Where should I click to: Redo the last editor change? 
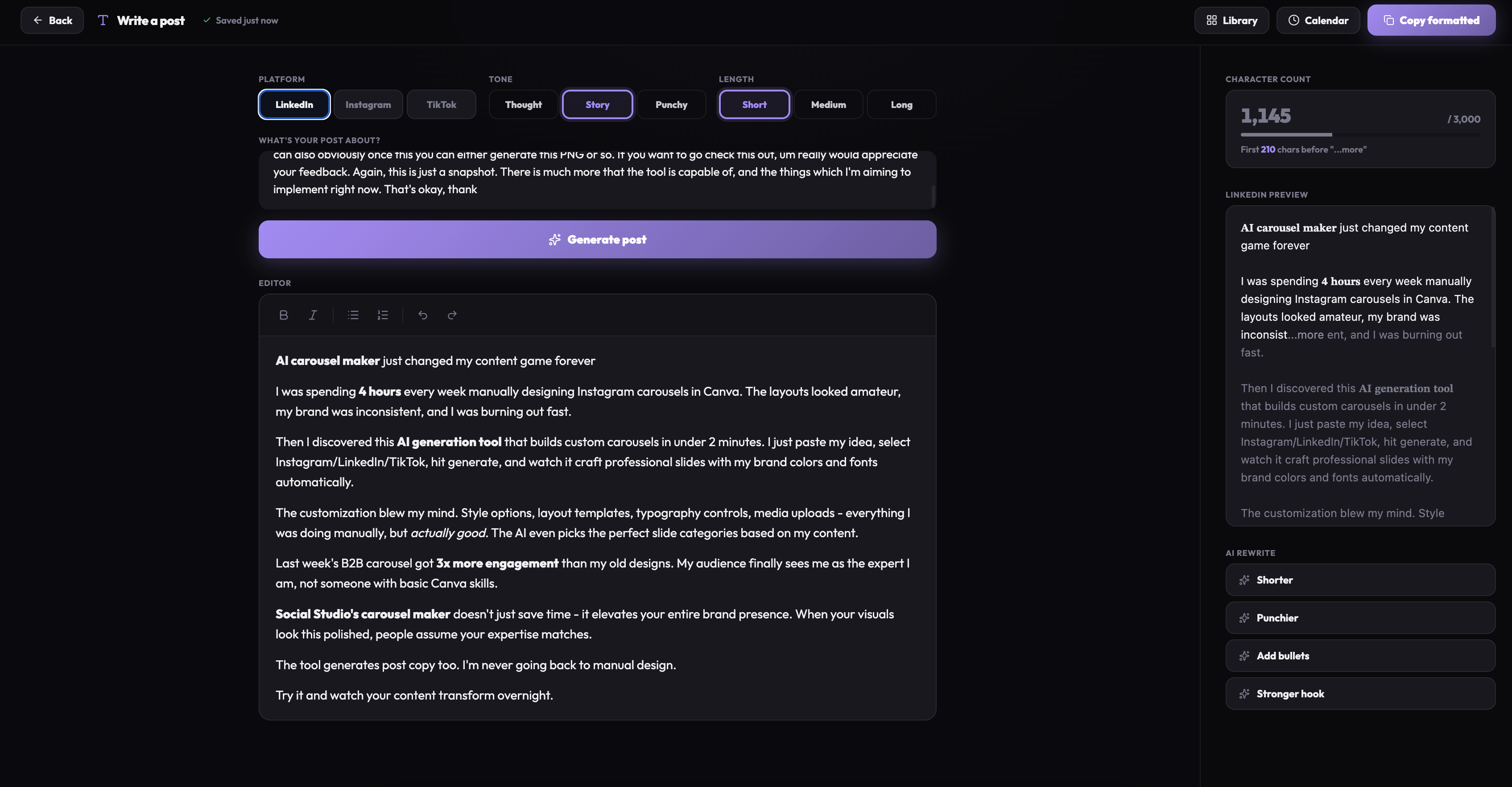(x=452, y=315)
